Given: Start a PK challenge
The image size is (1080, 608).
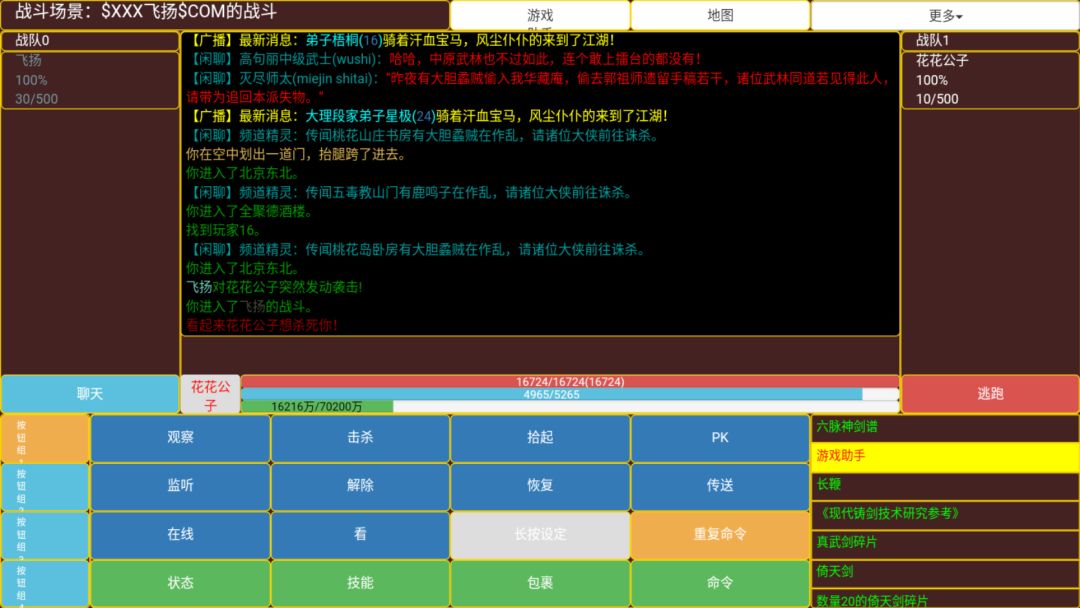Looking at the screenshot, I should (x=719, y=437).
